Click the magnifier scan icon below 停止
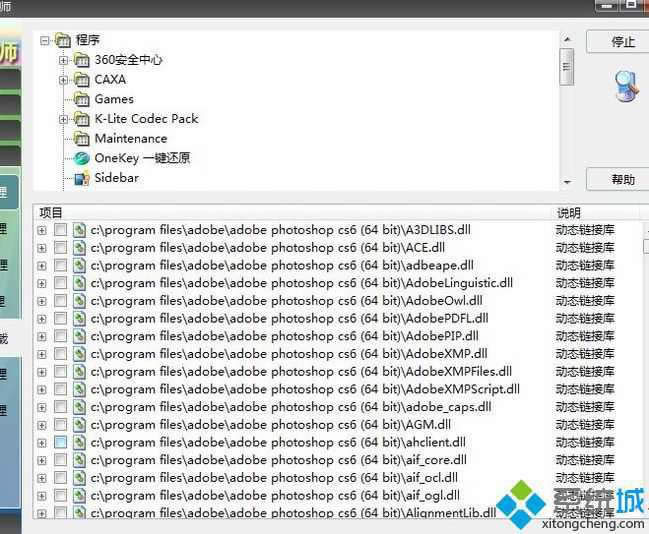This screenshot has height=534, width=649. [x=626, y=86]
